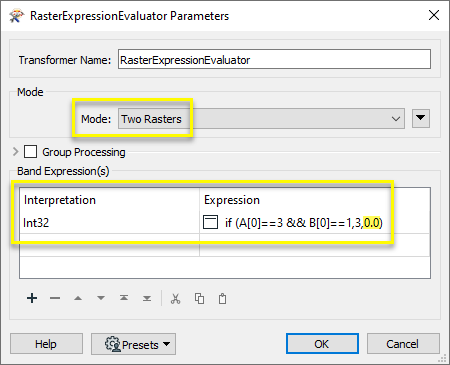Close the Parameters dialog window
Screen dimensions: 450x365
coord(434,15)
